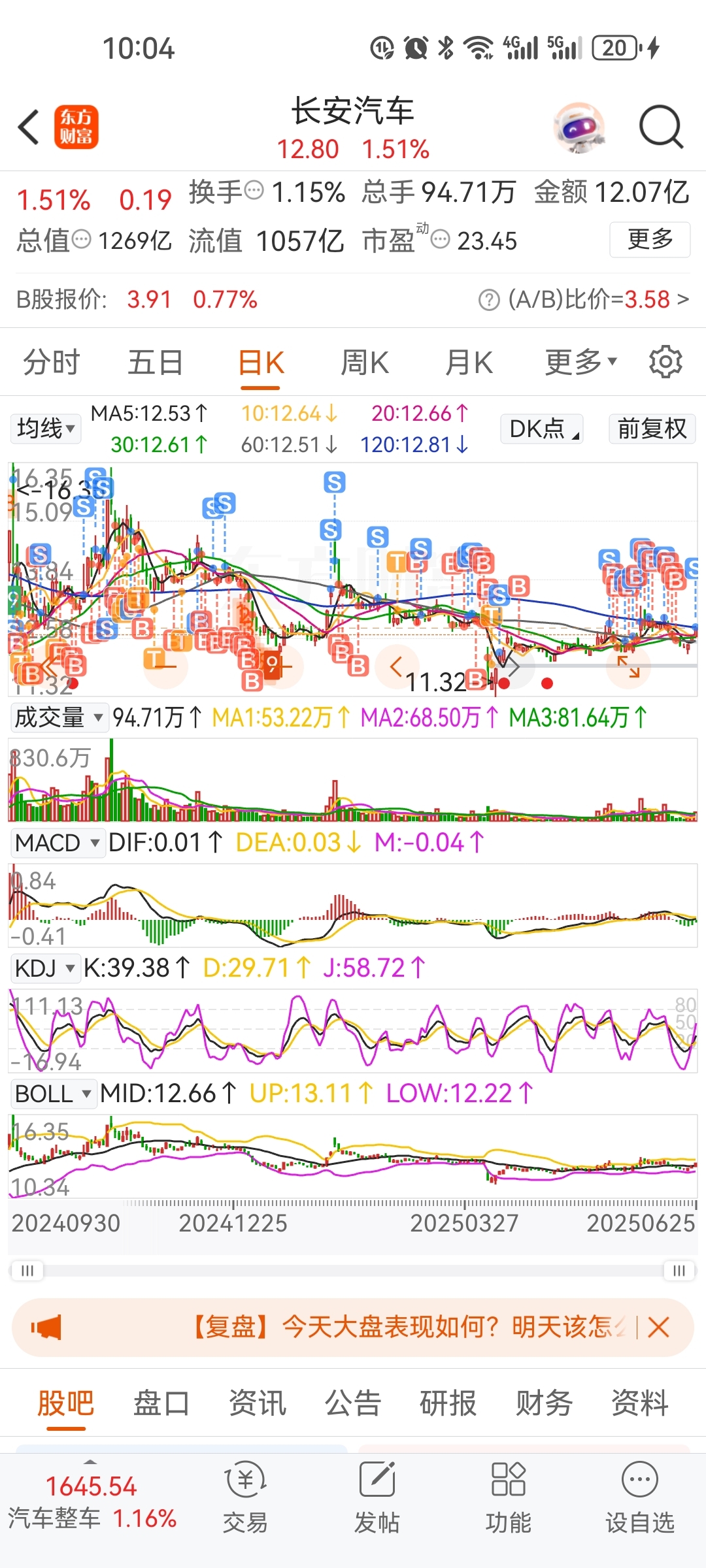Tap the 长安汽车 title header

[353, 110]
